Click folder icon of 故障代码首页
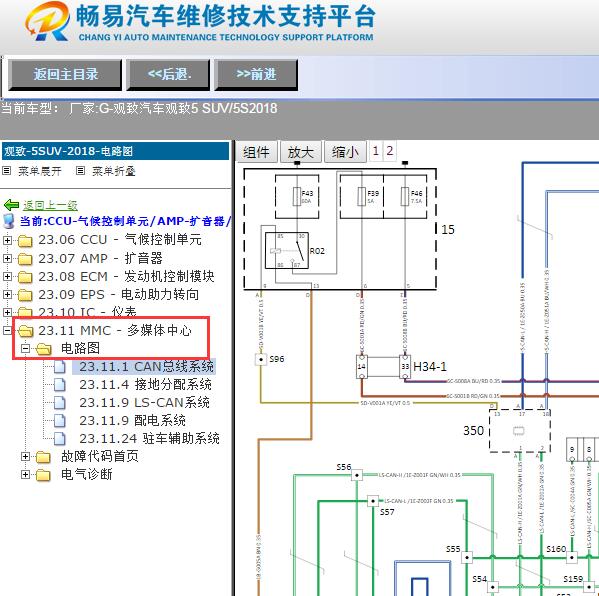This screenshot has height=596, width=599. click(43, 457)
